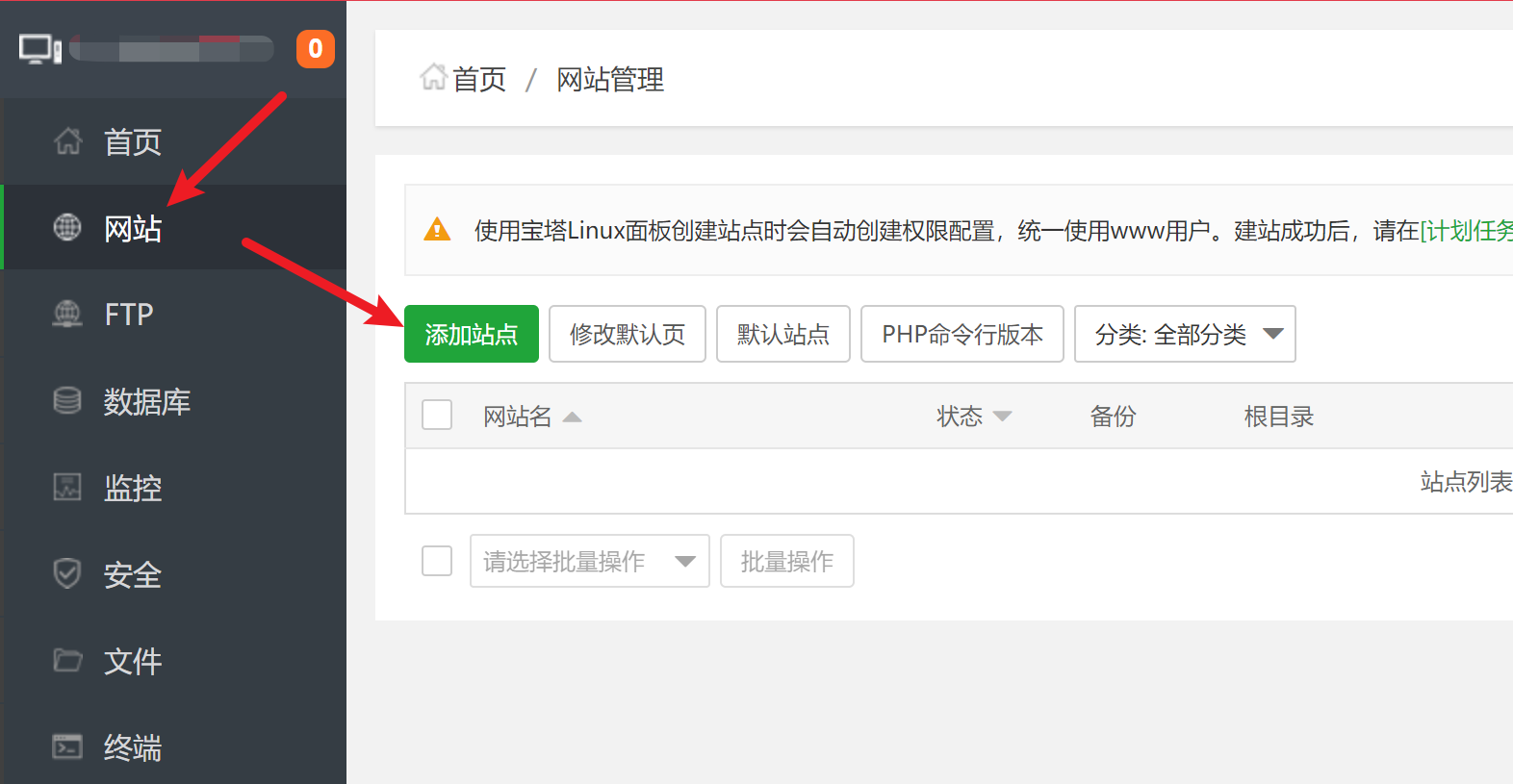1513x784 pixels.
Task: Click the green 添加站点 button
Action: pyautogui.click(x=471, y=334)
